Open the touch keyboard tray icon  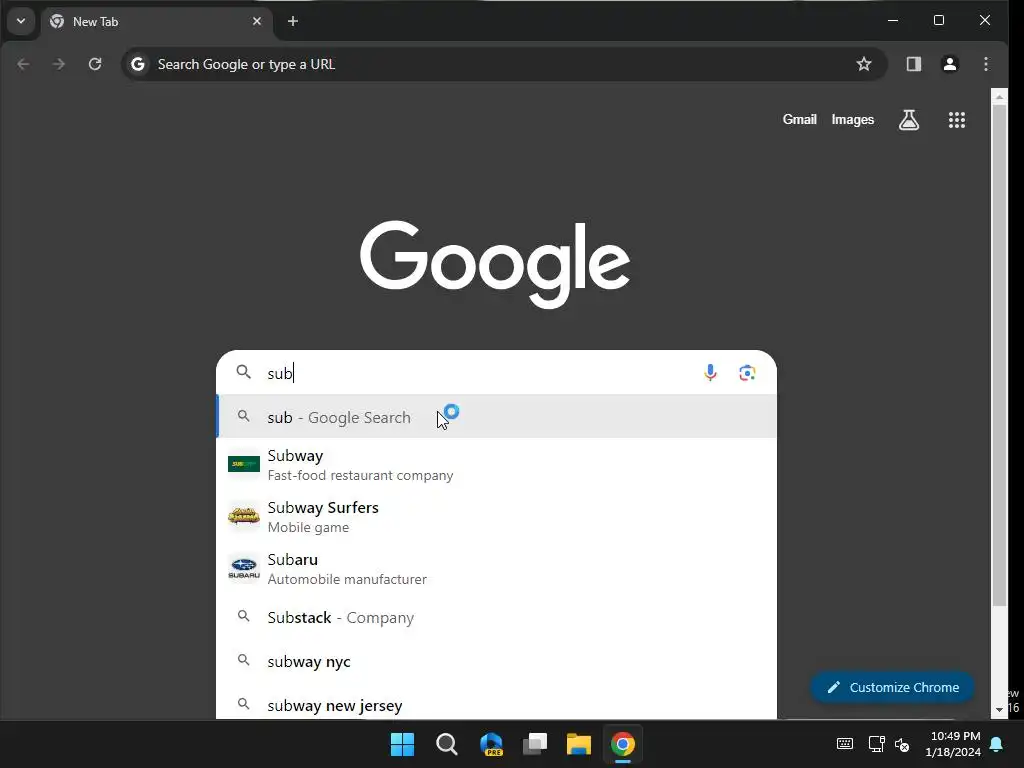pyautogui.click(x=844, y=744)
